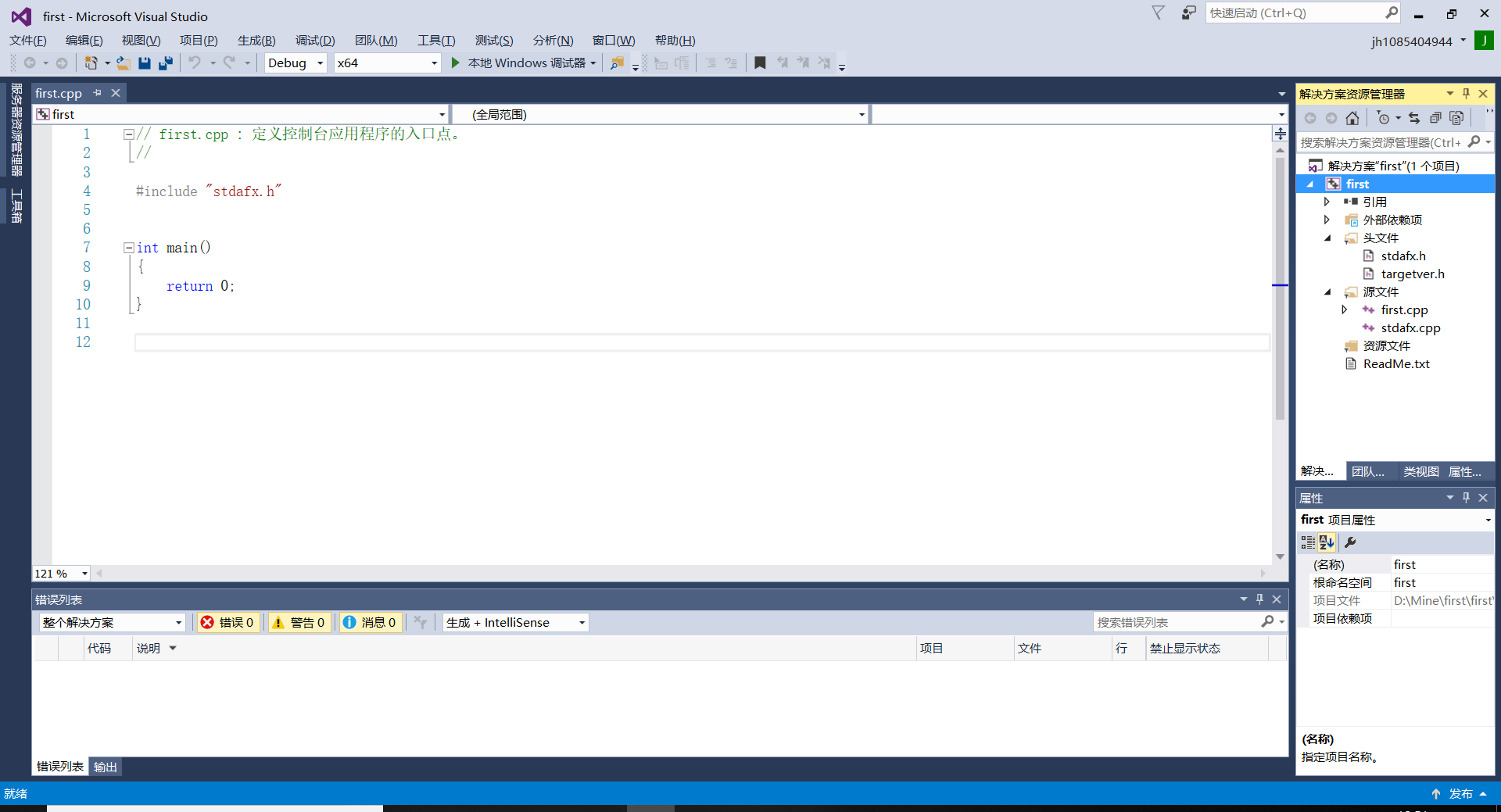Switch to the Class View tab
Viewport: 1501px width, 812px height.
click(x=1420, y=471)
